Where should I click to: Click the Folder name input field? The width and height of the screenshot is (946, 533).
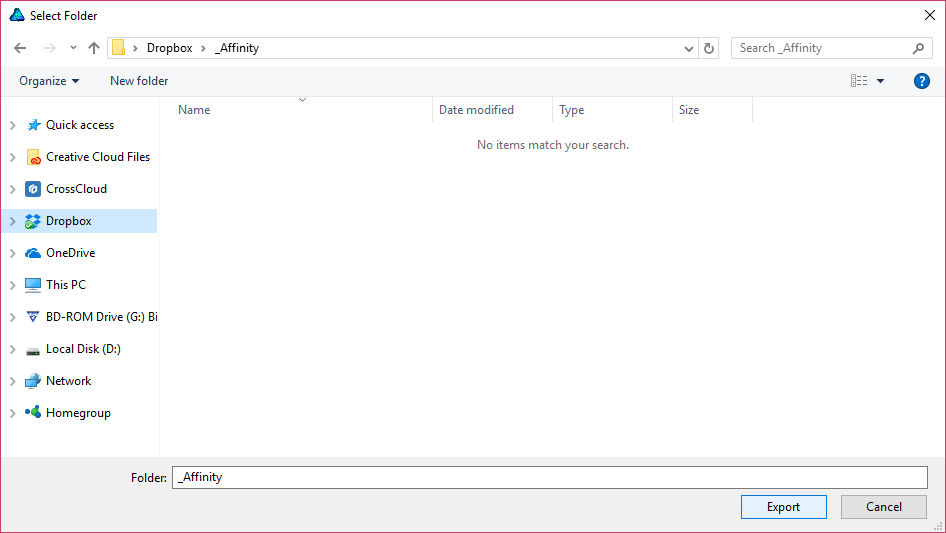click(x=549, y=477)
